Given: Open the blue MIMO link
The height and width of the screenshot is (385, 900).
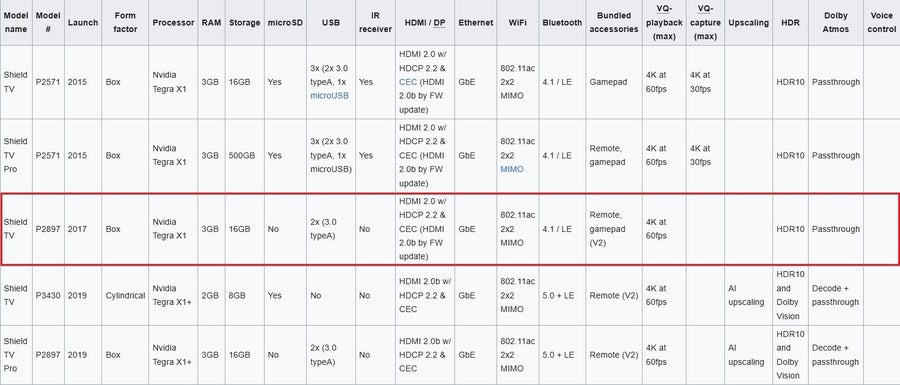Looking at the screenshot, I should [512, 169].
